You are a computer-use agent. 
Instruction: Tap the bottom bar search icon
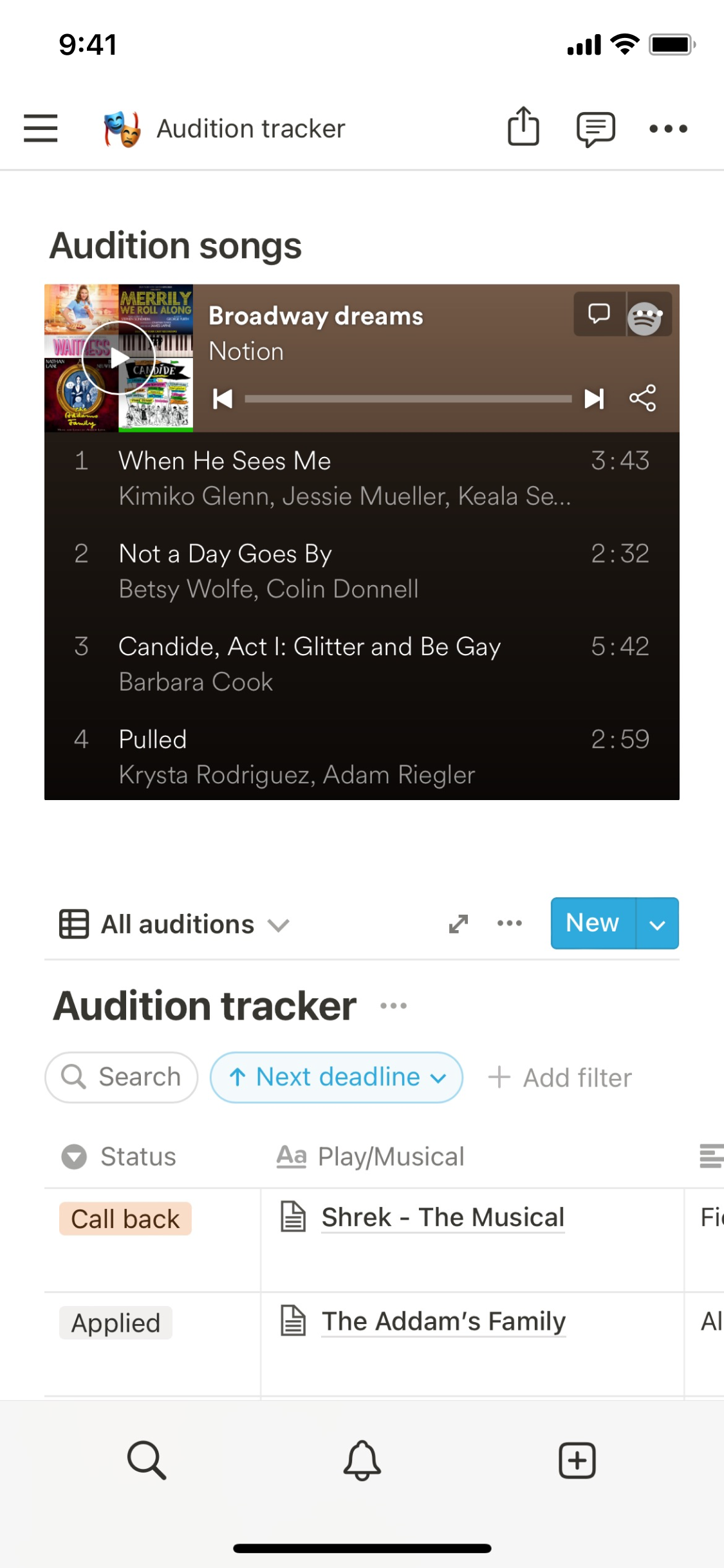(x=147, y=1461)
